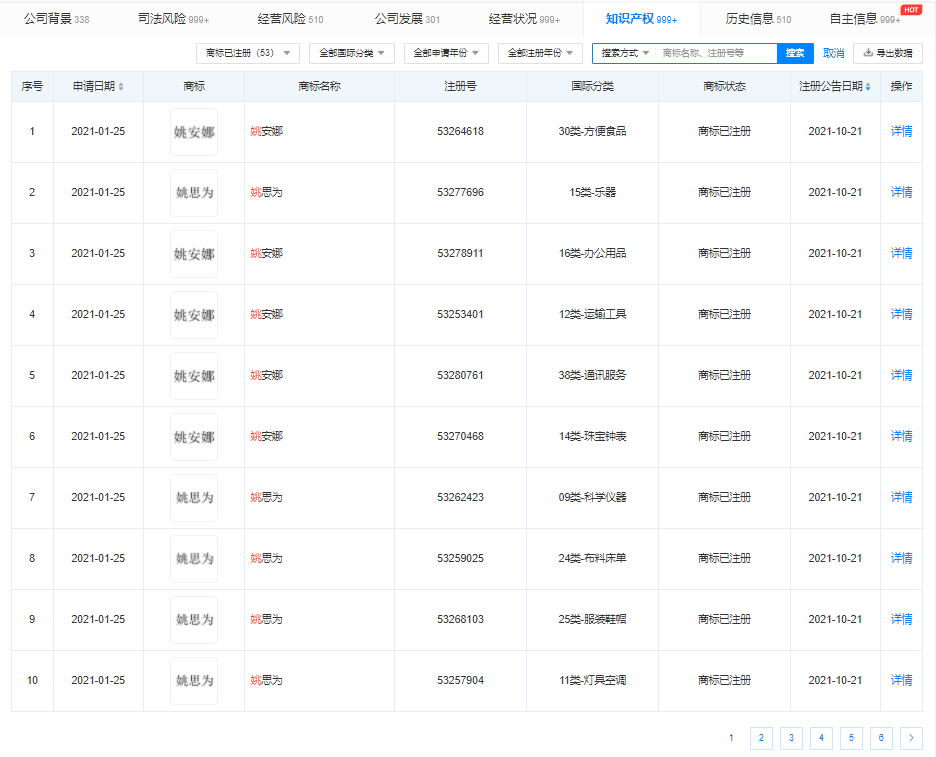Click the 取消 link
The width and height of the screenshot is (936, 757).
tap(833, 53)
